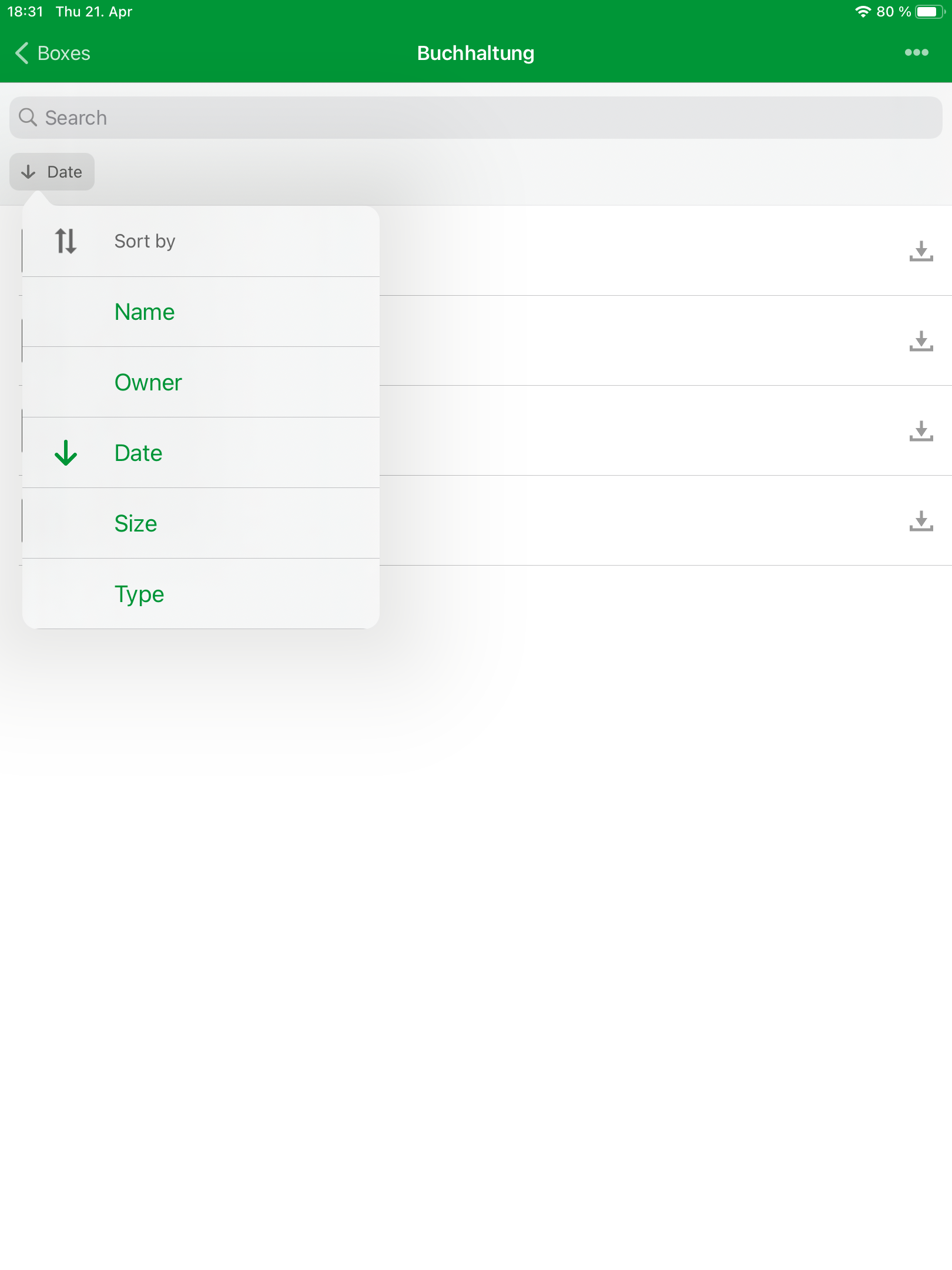Tap the sort direction arrows icon
This screenshot has height=1270, width=952.
(x=65, y=241)
